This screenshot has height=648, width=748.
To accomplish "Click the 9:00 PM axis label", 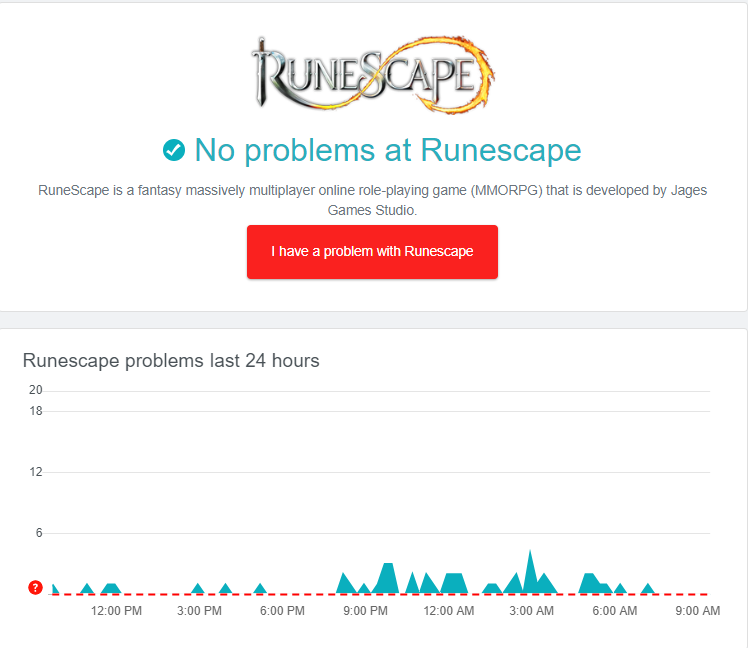I will coord(365,611).
